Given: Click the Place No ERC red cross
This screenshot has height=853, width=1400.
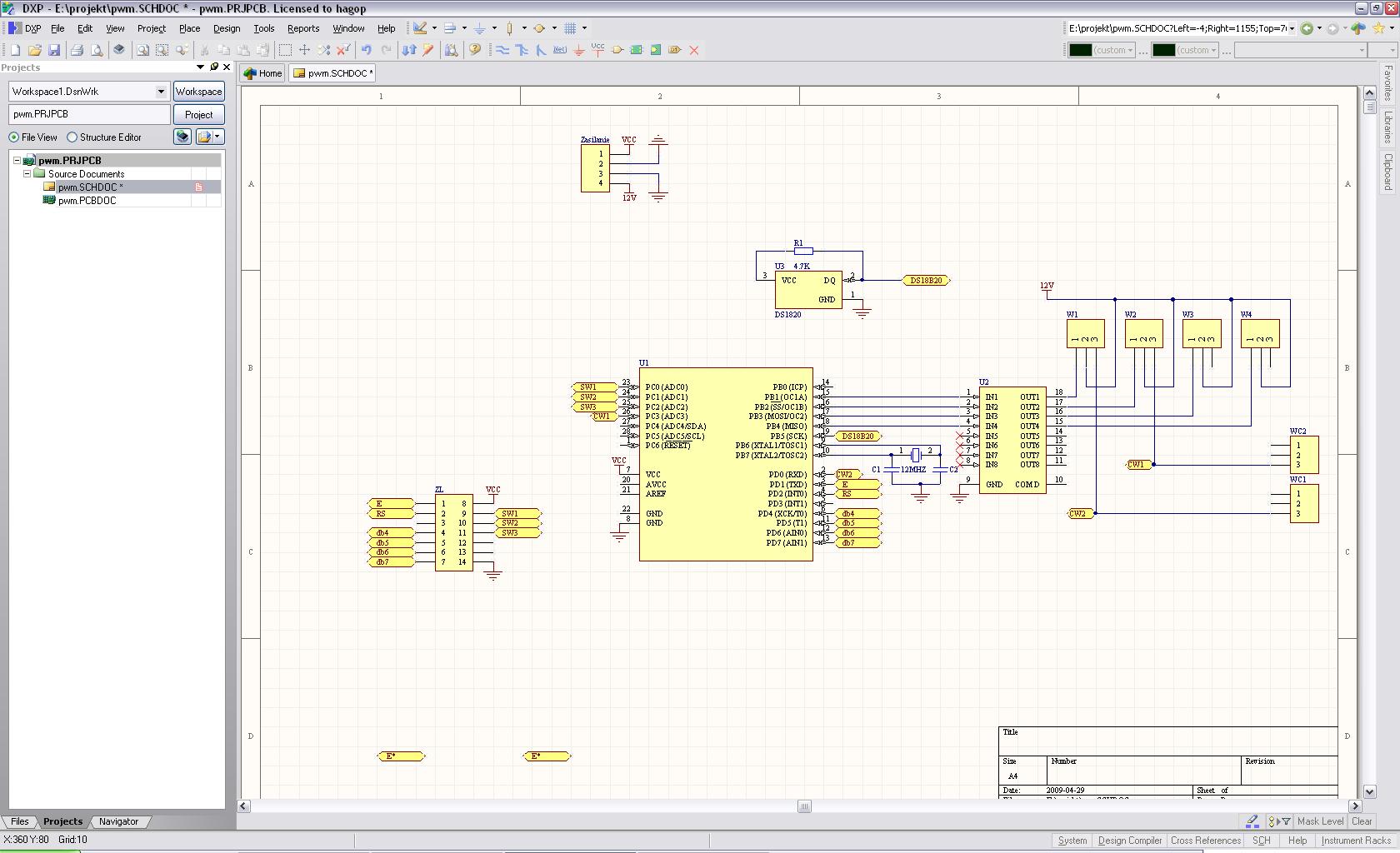Looking at the screenshot, I should tap(694, 50).
